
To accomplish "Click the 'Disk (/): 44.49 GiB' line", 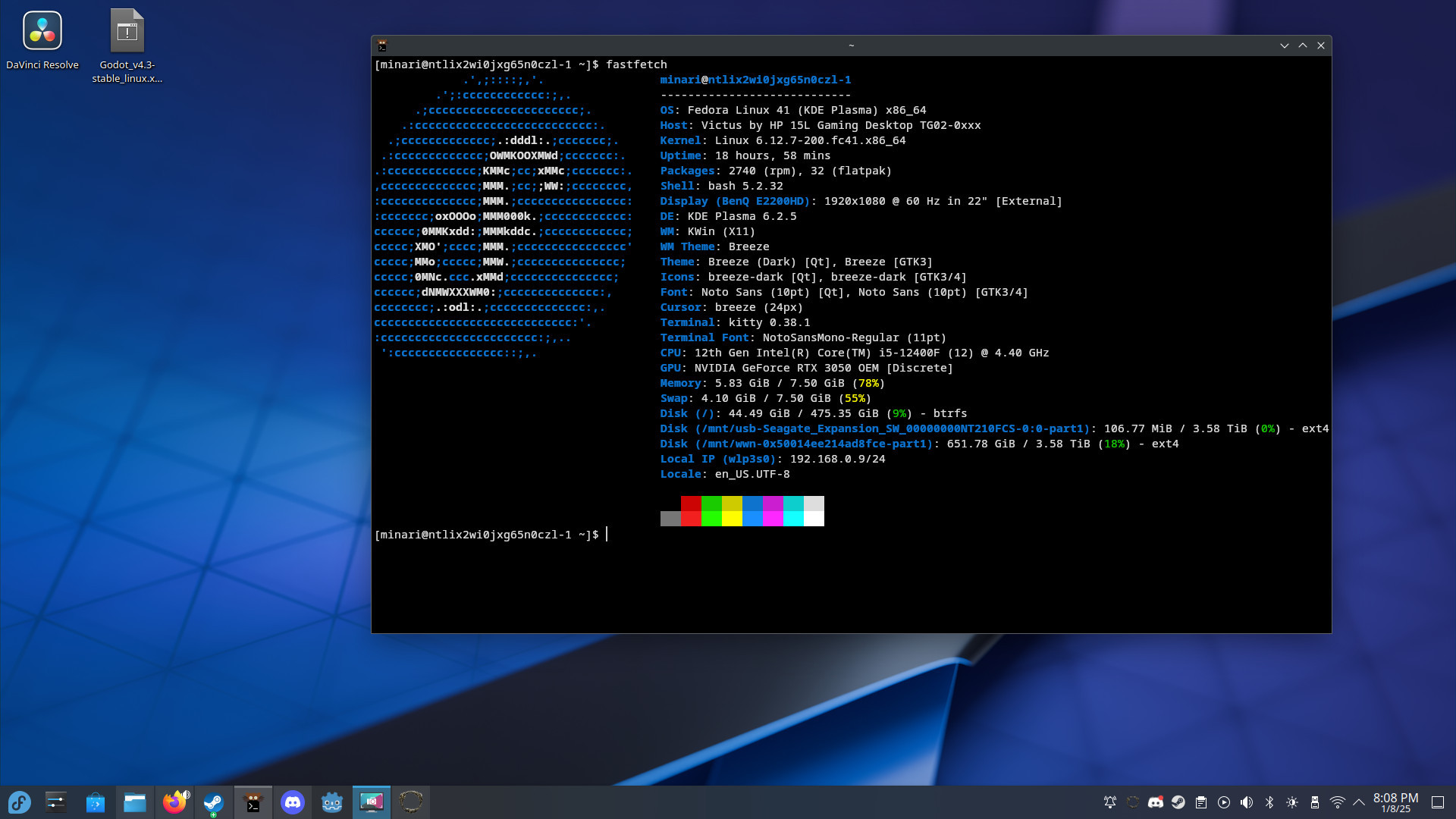I will (814, 413).
